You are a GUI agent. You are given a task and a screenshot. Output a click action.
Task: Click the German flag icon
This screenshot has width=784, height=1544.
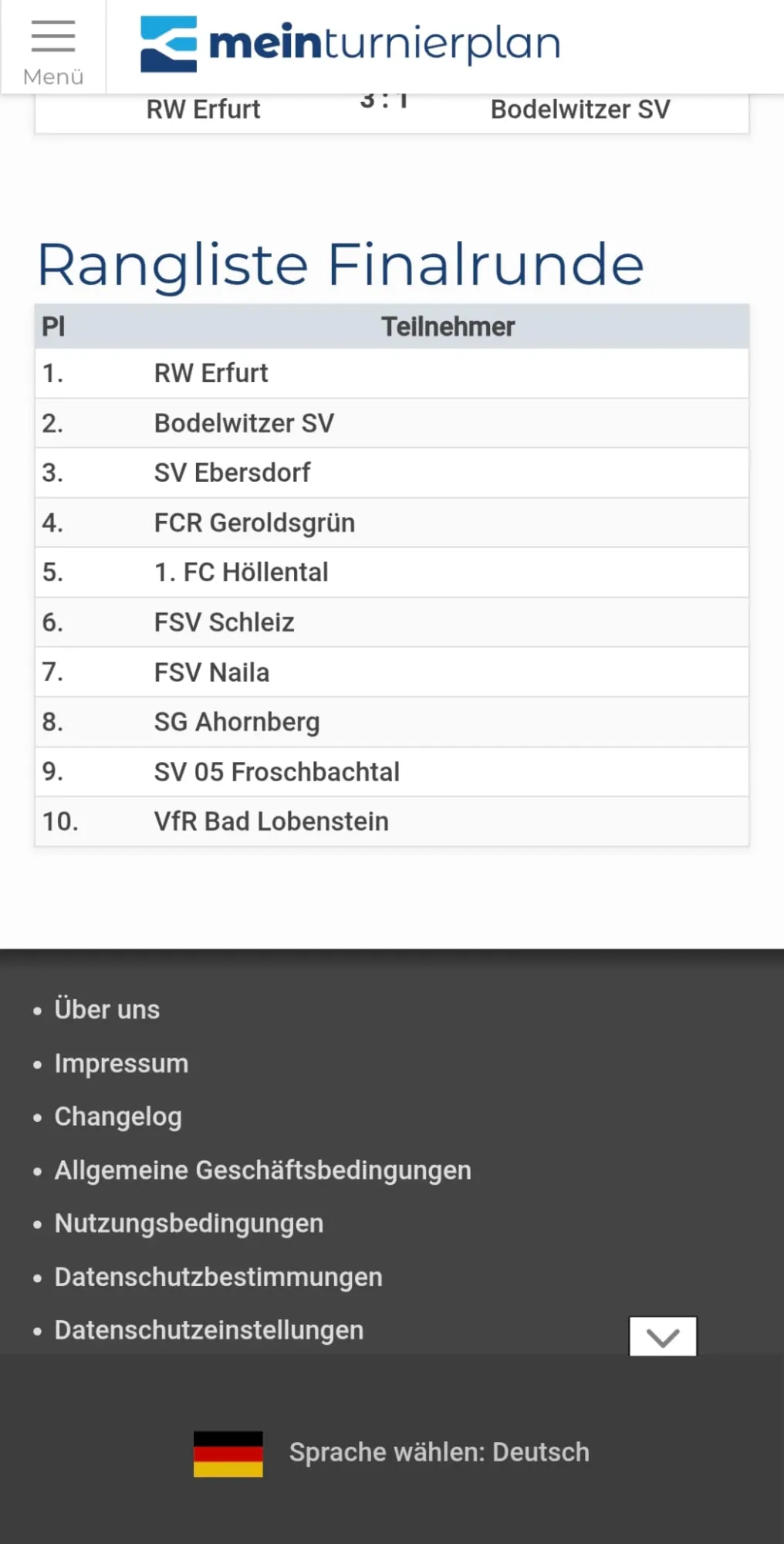[x=228, y=1454]
